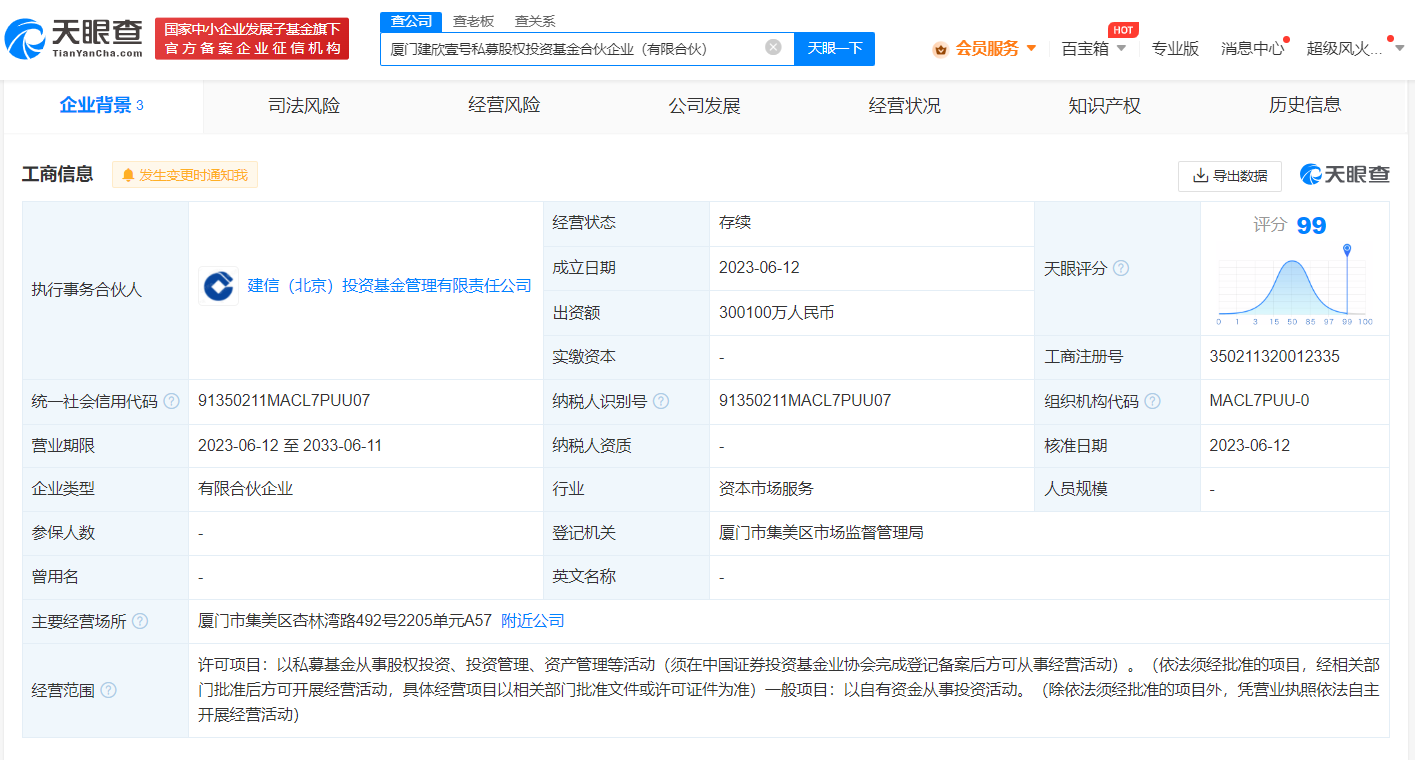
Task: Expand the 会员服务 dropdown arrow
Action: point(1031,48)
